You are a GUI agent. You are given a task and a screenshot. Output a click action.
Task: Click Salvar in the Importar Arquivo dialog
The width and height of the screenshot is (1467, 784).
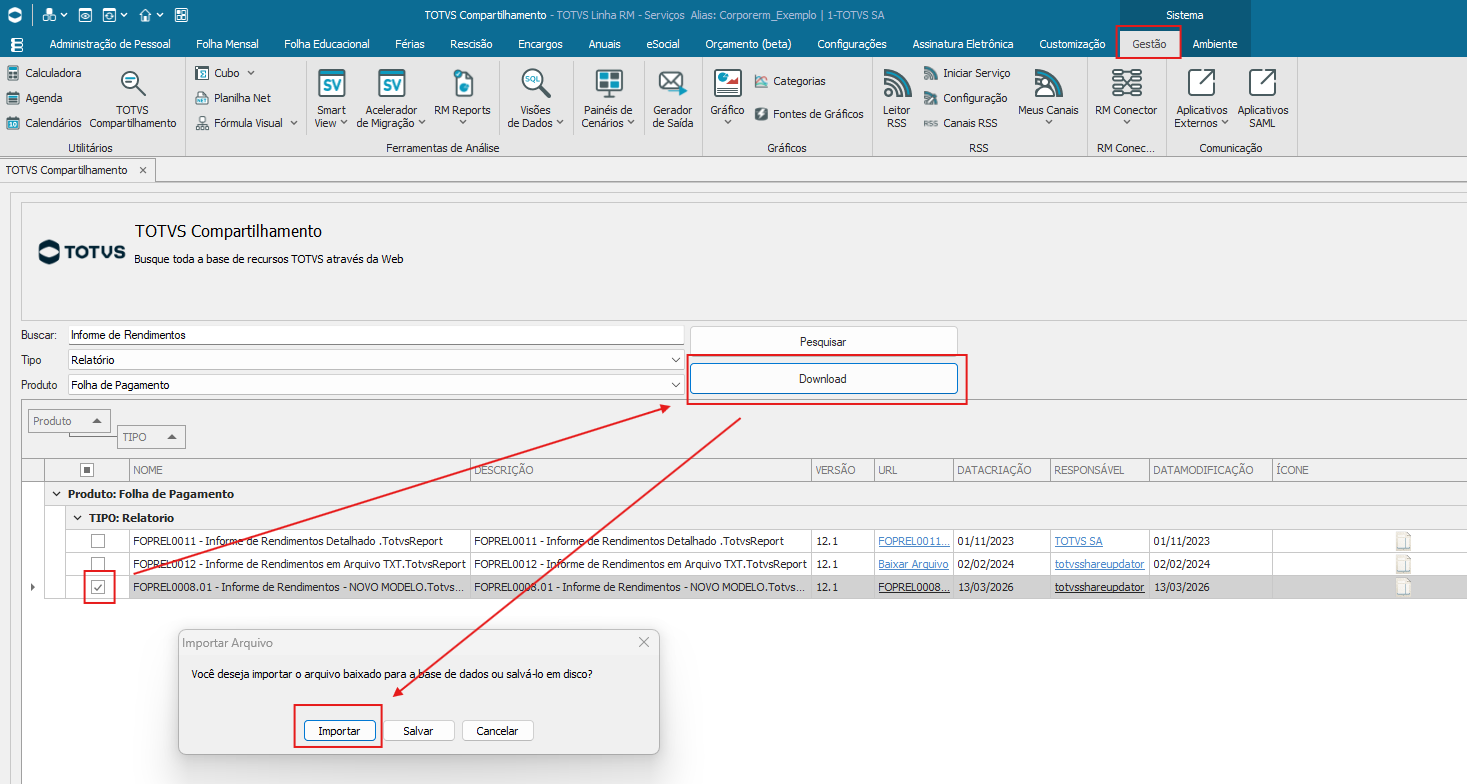[x=418, y=731]
